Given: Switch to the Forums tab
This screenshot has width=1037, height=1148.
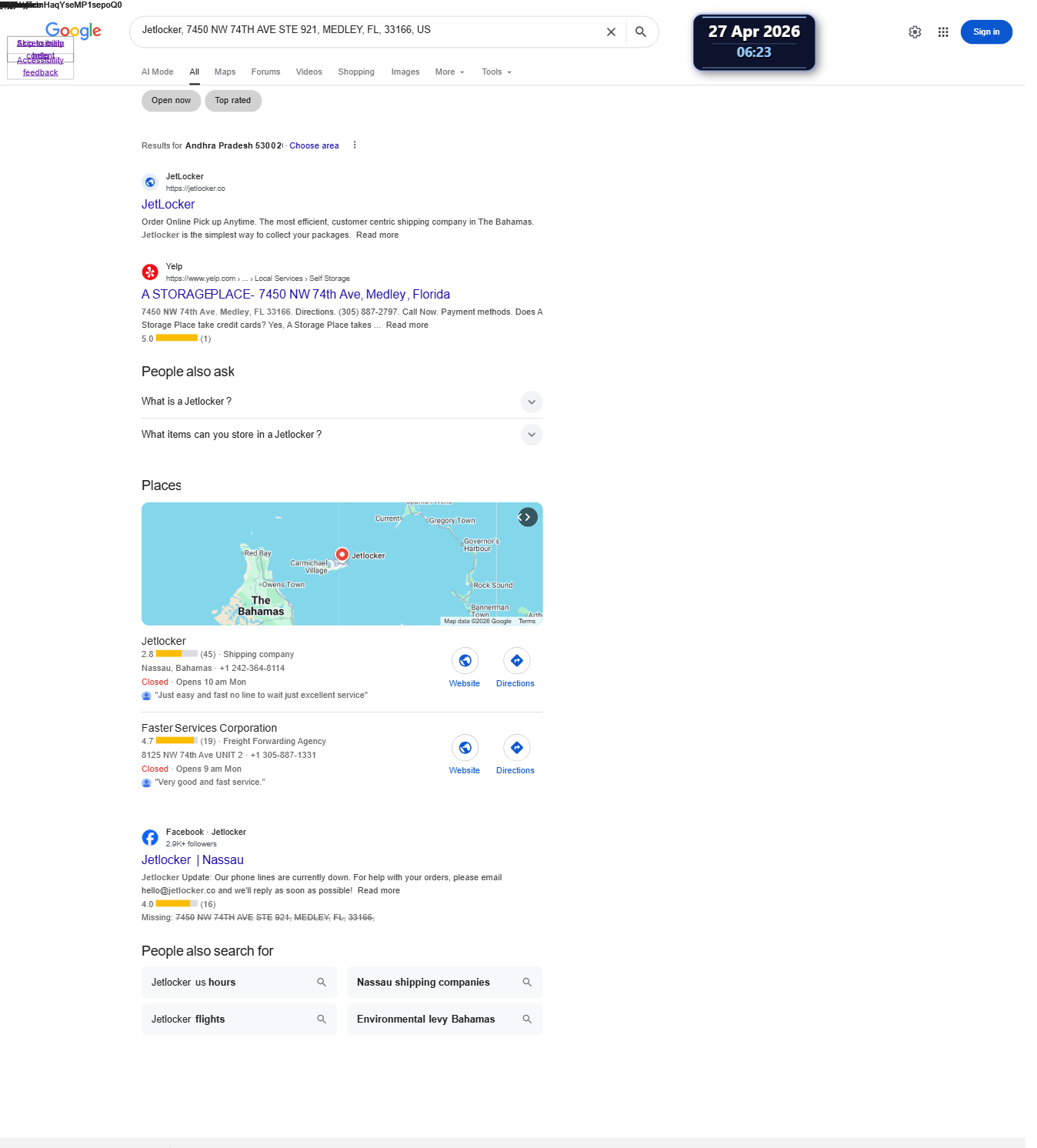Looking at the screenshot, I should (266, 72).
